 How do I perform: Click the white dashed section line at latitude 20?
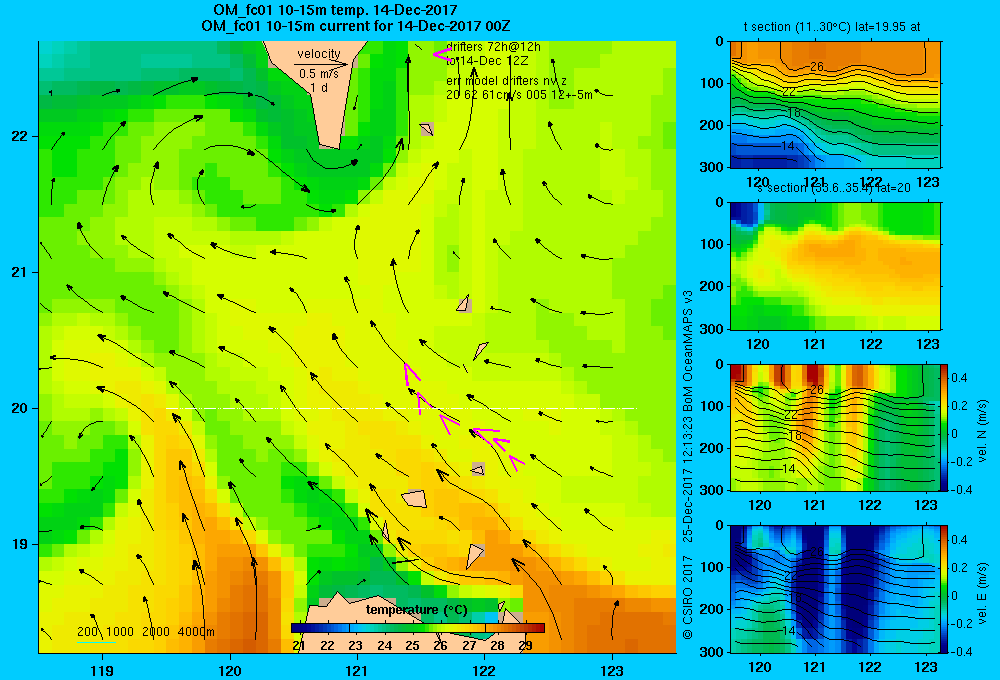tap(401, 408)
